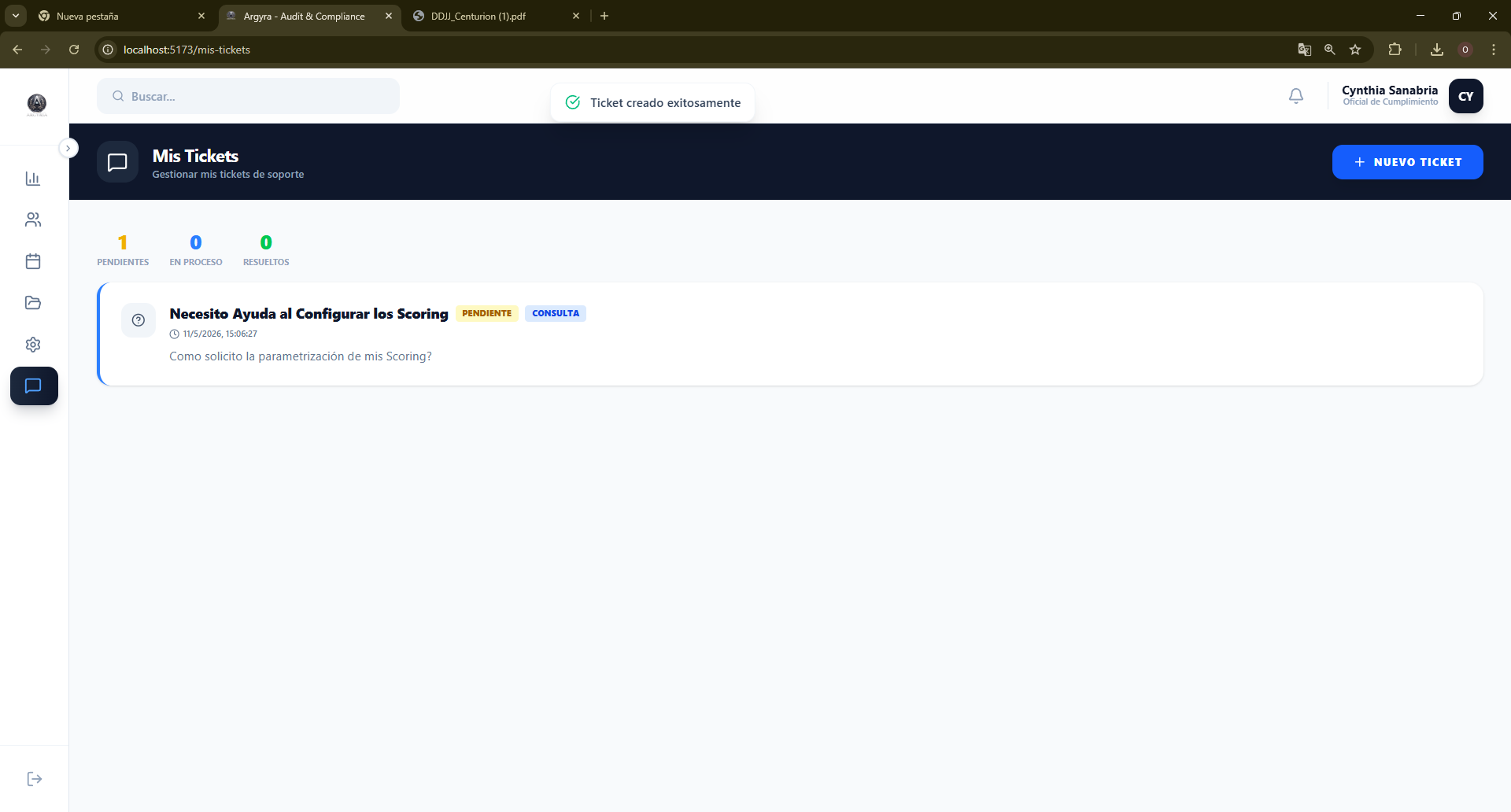This screenshot has height=812, width=1511.
Task: Open the browser extensions puzzle icon
Action: point(1395,50)
